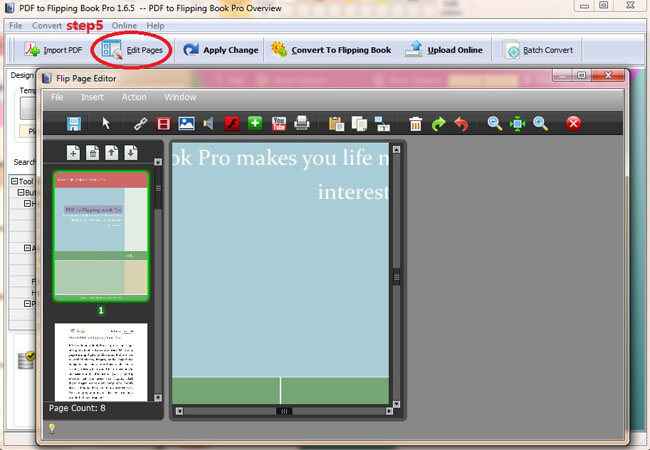Click page view horizontal scrollbar thumb
650x450 pixels.
click(284, 411)
